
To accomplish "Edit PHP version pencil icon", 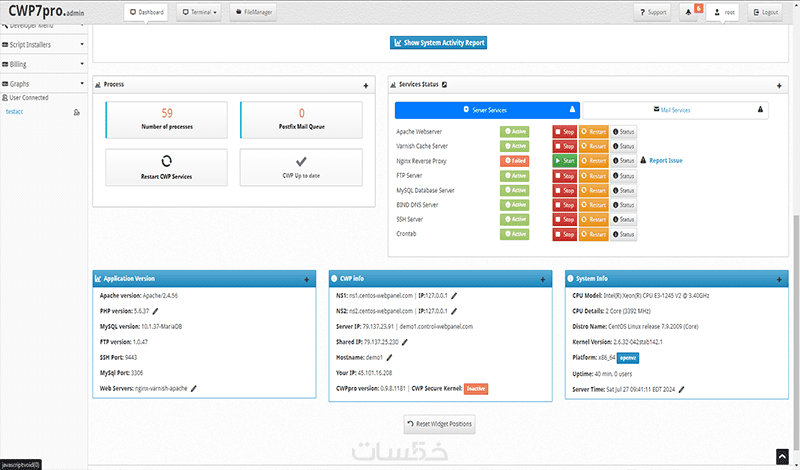I will click(x=156, y=311).
